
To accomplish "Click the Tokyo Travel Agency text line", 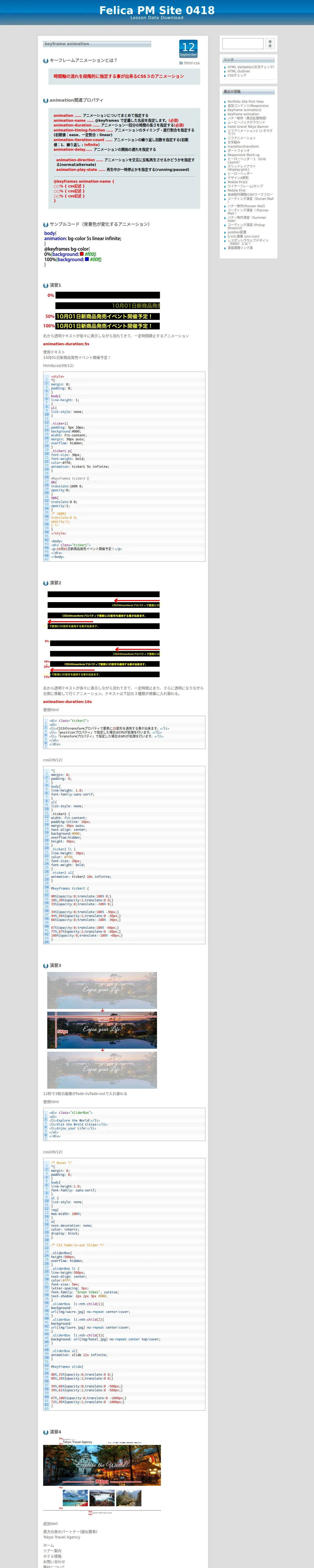I will (x=61, y=1537).
